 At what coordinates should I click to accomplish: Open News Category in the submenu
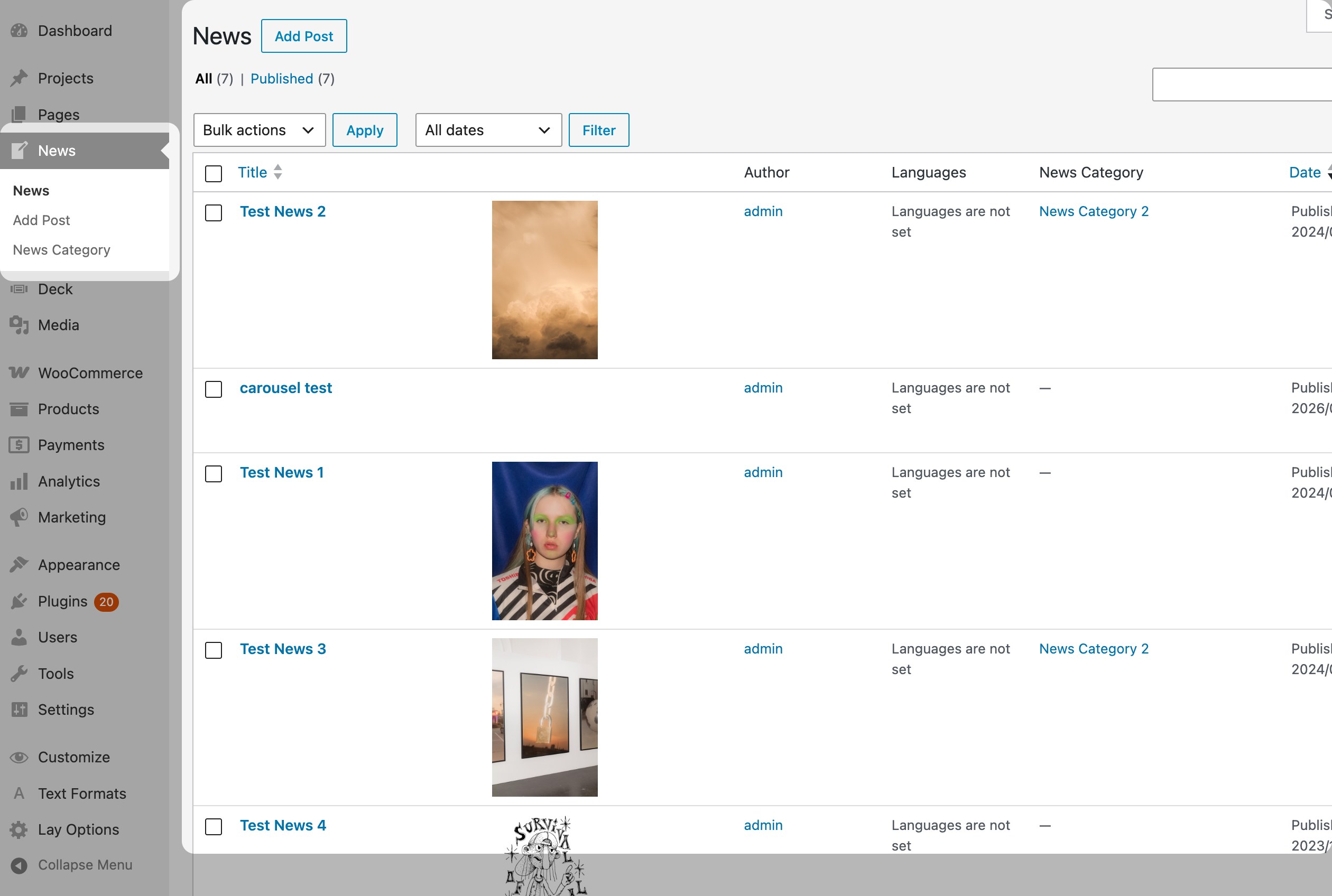[x=62, y=250]
